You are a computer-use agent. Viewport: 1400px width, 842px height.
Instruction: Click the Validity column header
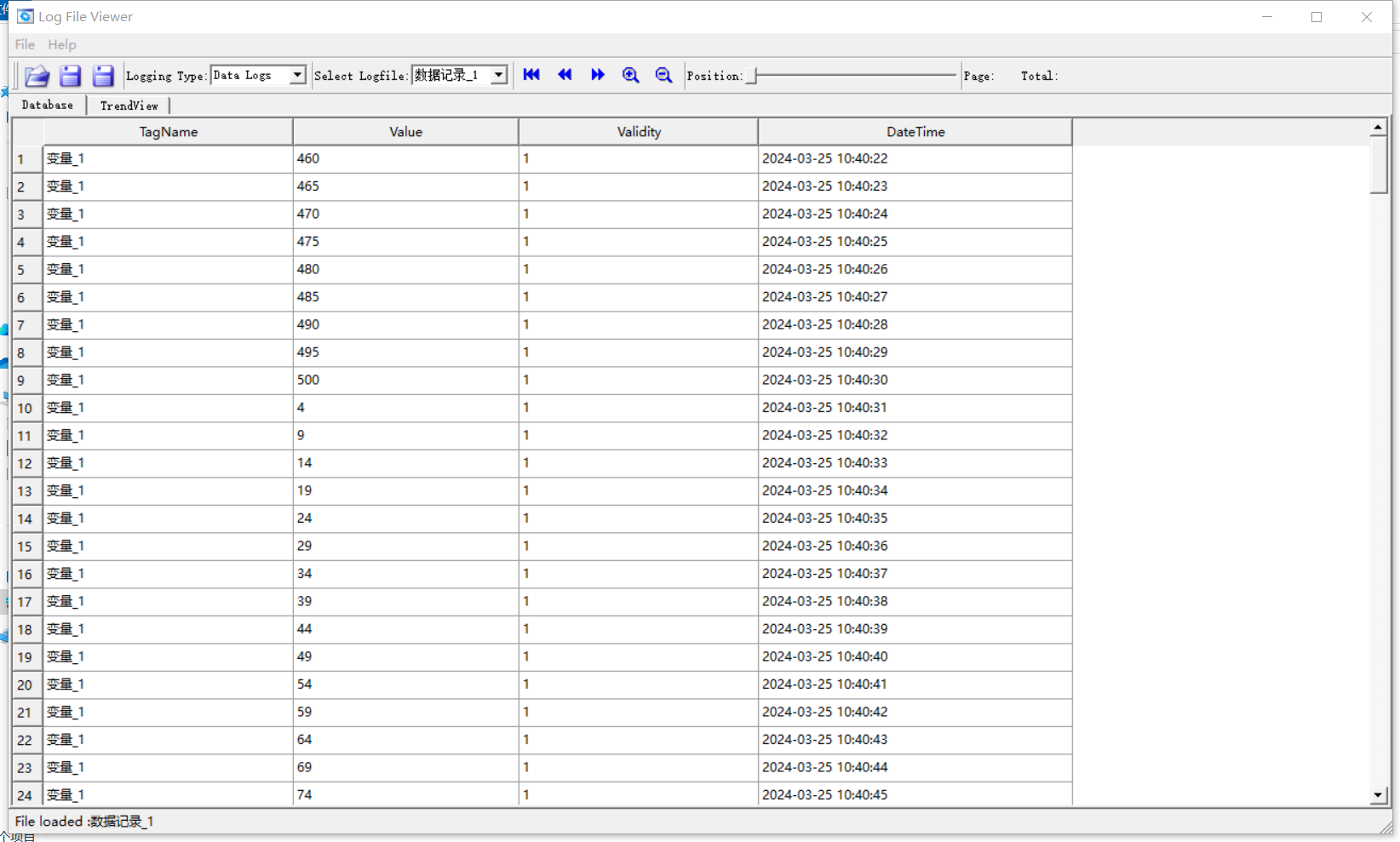pyautogui.click(x=639, y=132)
